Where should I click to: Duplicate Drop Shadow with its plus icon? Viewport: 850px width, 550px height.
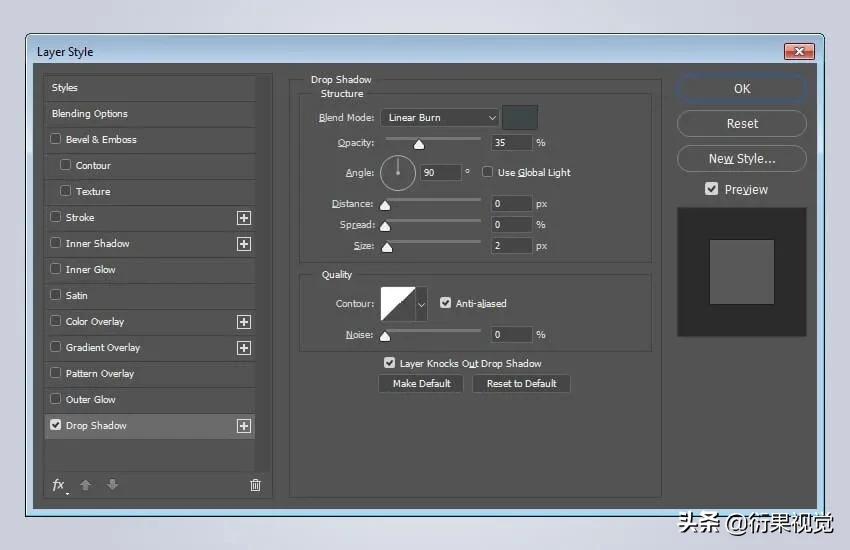[244, 426]
